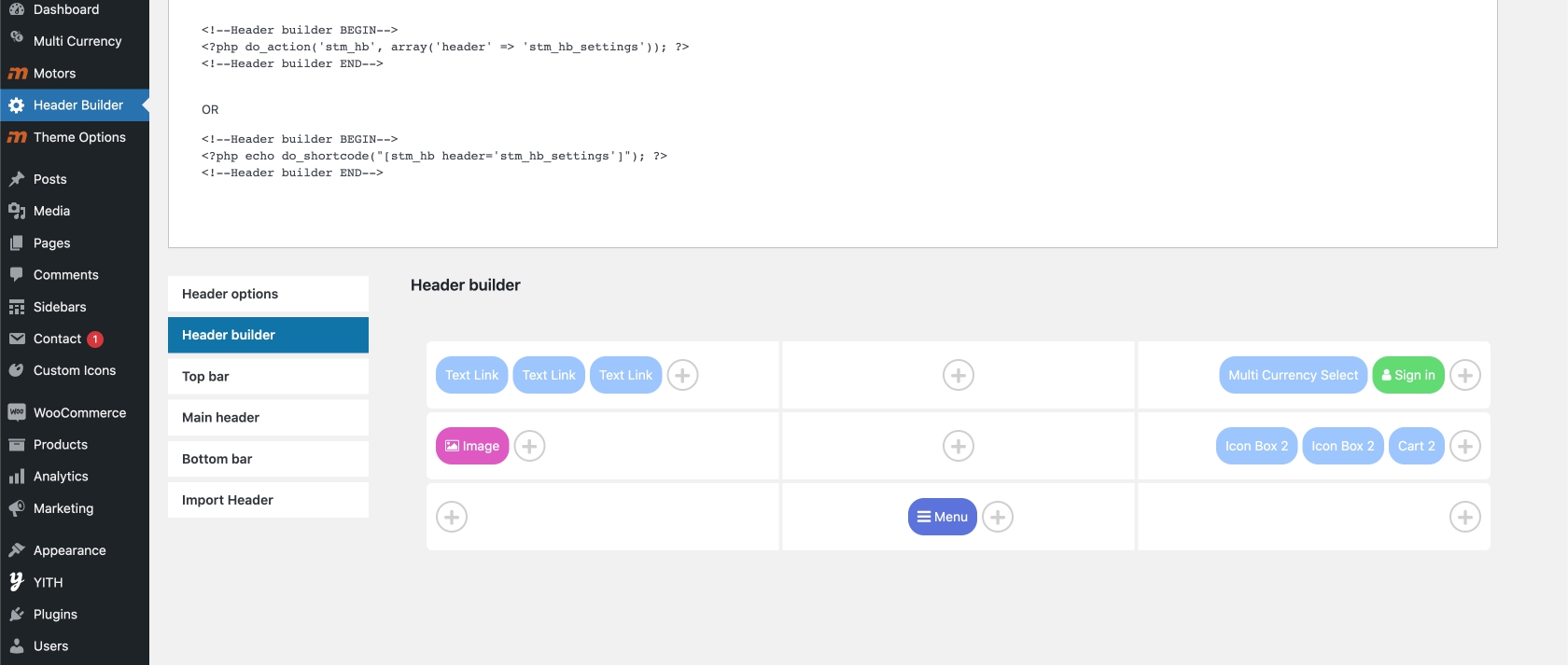Go to Appearance in the admin sidebar
Image resolution: width=1568 pixels, height=665 pixels.
pyautogui.click(x=69, y=550)
